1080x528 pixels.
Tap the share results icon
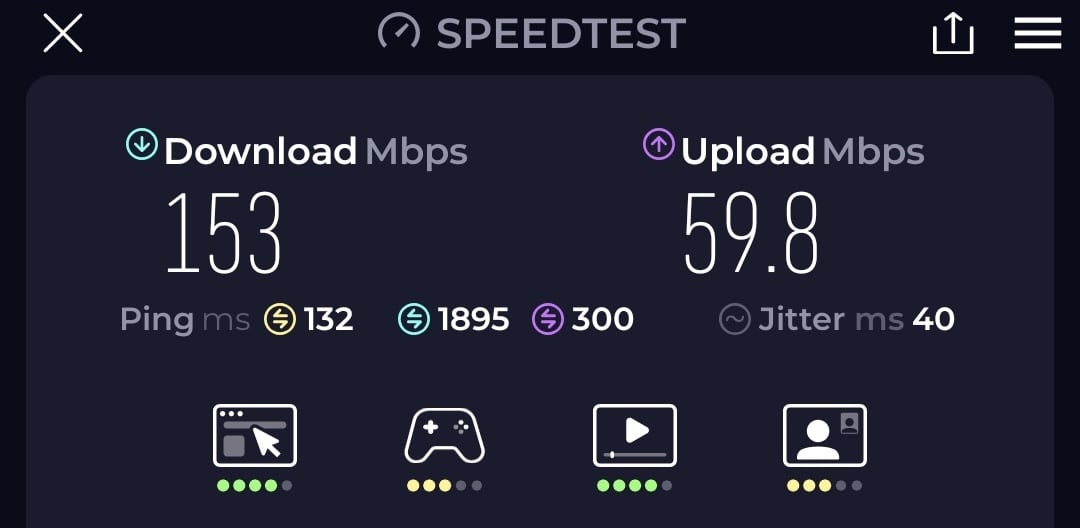pyautogui.click(x=953, y=33)
